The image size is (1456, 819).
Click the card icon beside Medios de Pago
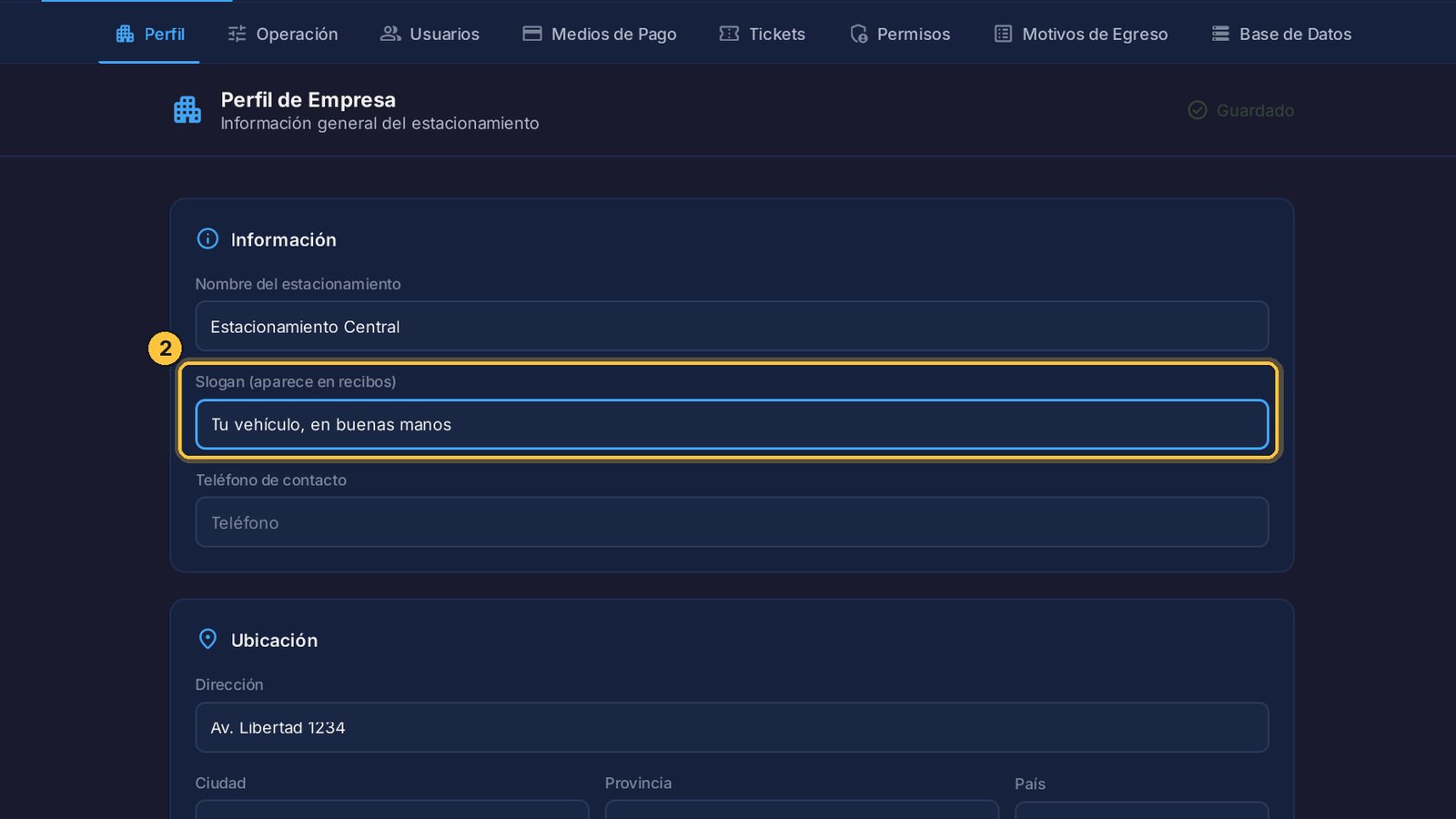click(x=532, y=34)
